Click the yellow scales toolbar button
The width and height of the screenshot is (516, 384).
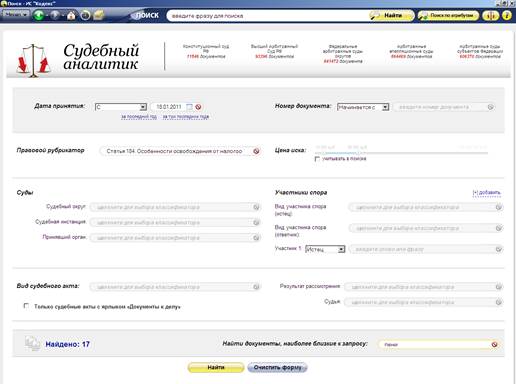(490, 15)
